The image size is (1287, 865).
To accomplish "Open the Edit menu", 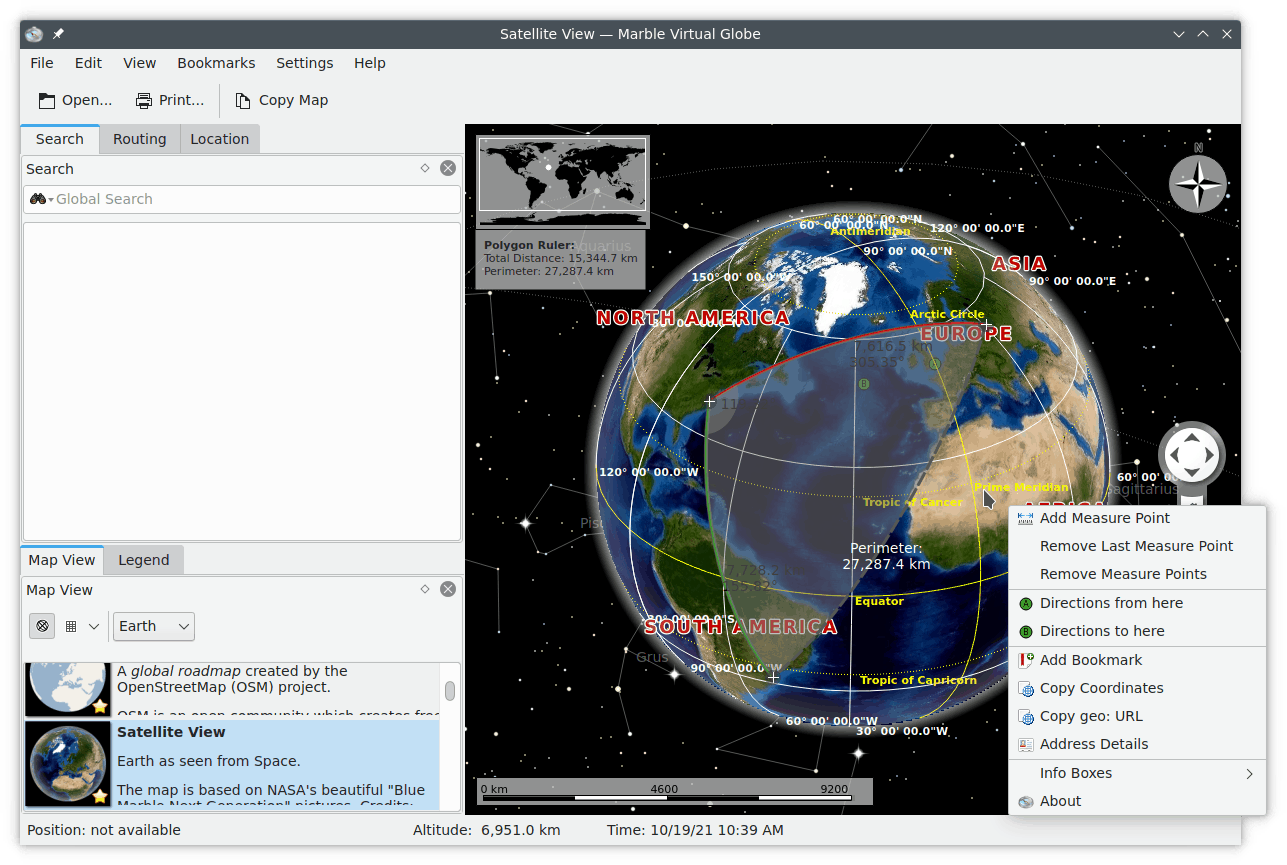I will click(x=88, y=63).
